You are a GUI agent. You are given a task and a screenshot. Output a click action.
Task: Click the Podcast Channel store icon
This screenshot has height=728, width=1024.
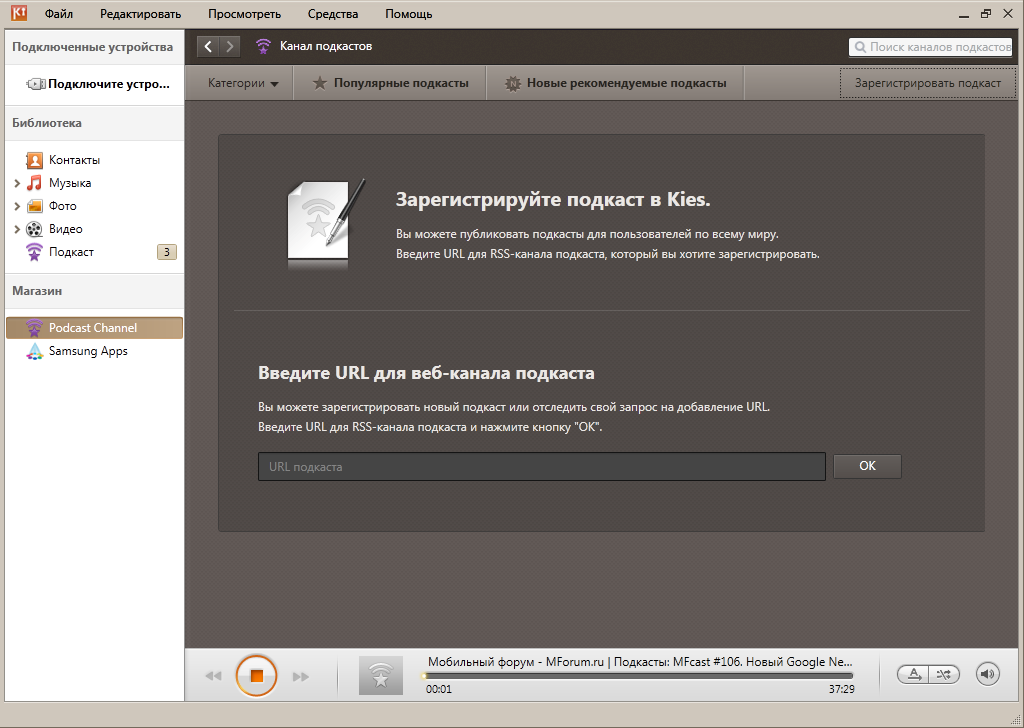pyautogui.click(x=34, y=328)
